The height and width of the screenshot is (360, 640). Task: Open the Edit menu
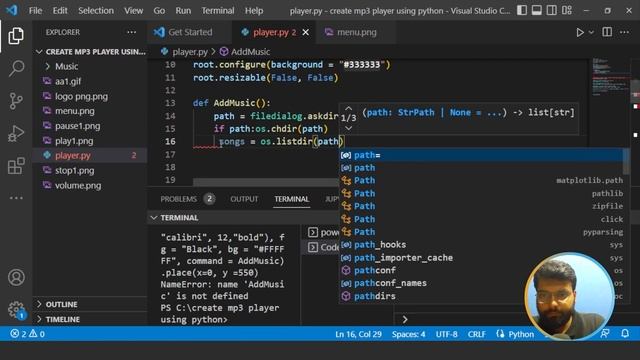click(60, 11)
